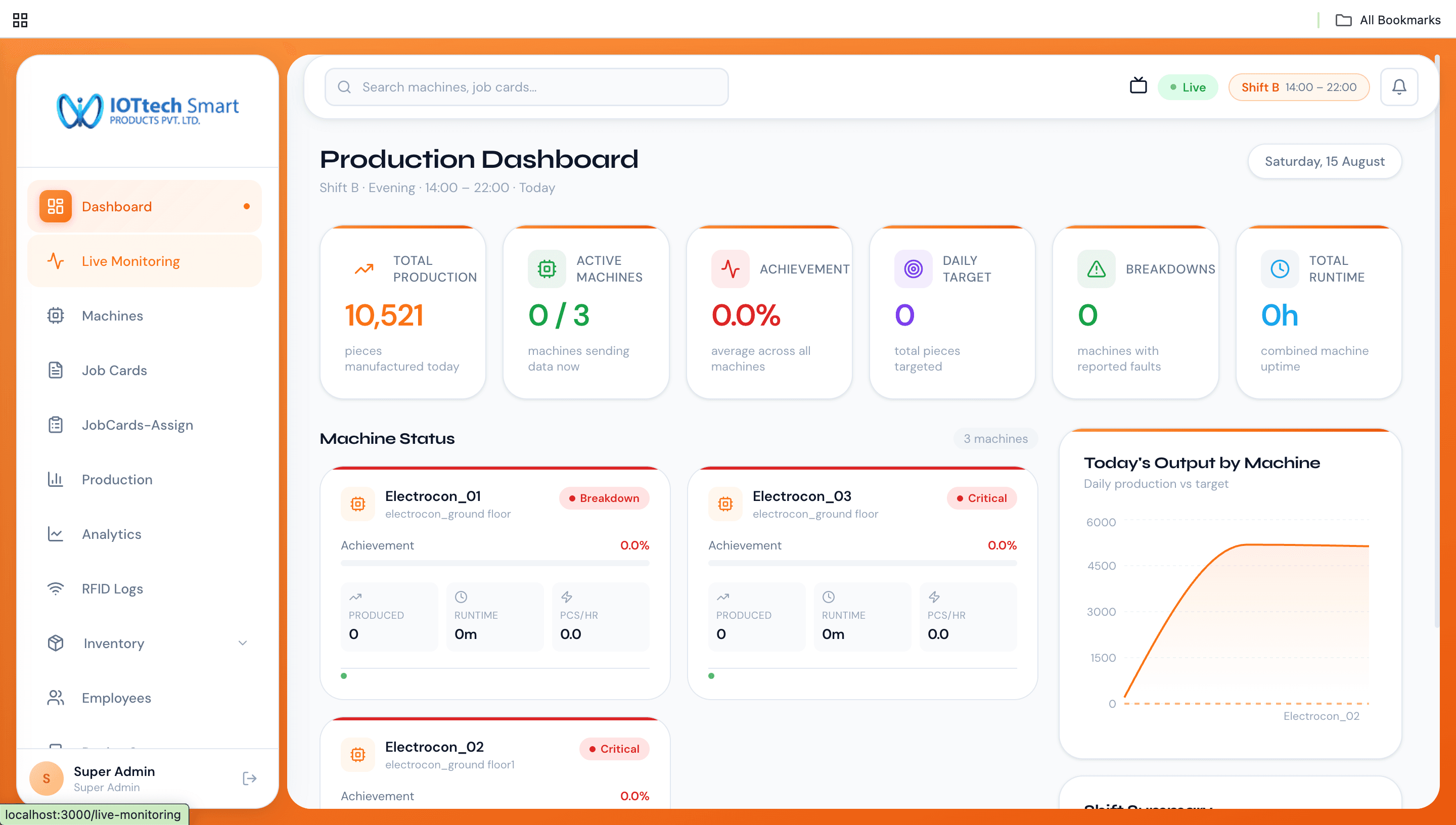Screen dimensions: 1456x825
Task: Open Live Monitoring in the sidebar
Action: [145, 261]
